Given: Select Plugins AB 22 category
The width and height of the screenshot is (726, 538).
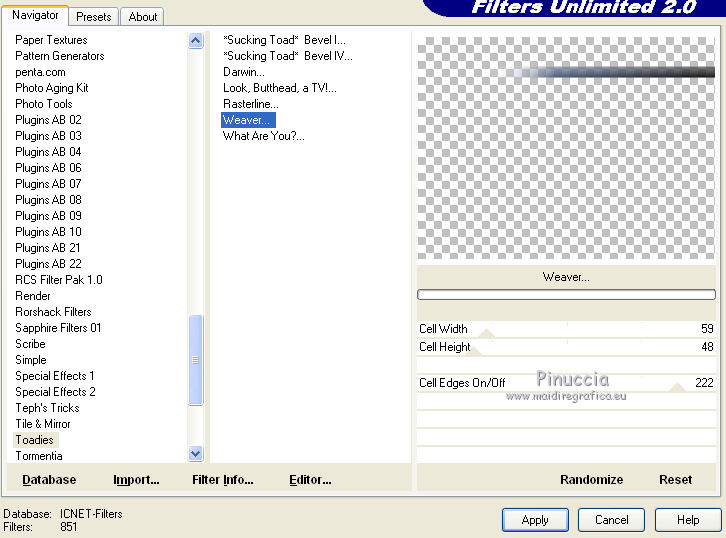Looking at the screenshot, I should (48, 264).
